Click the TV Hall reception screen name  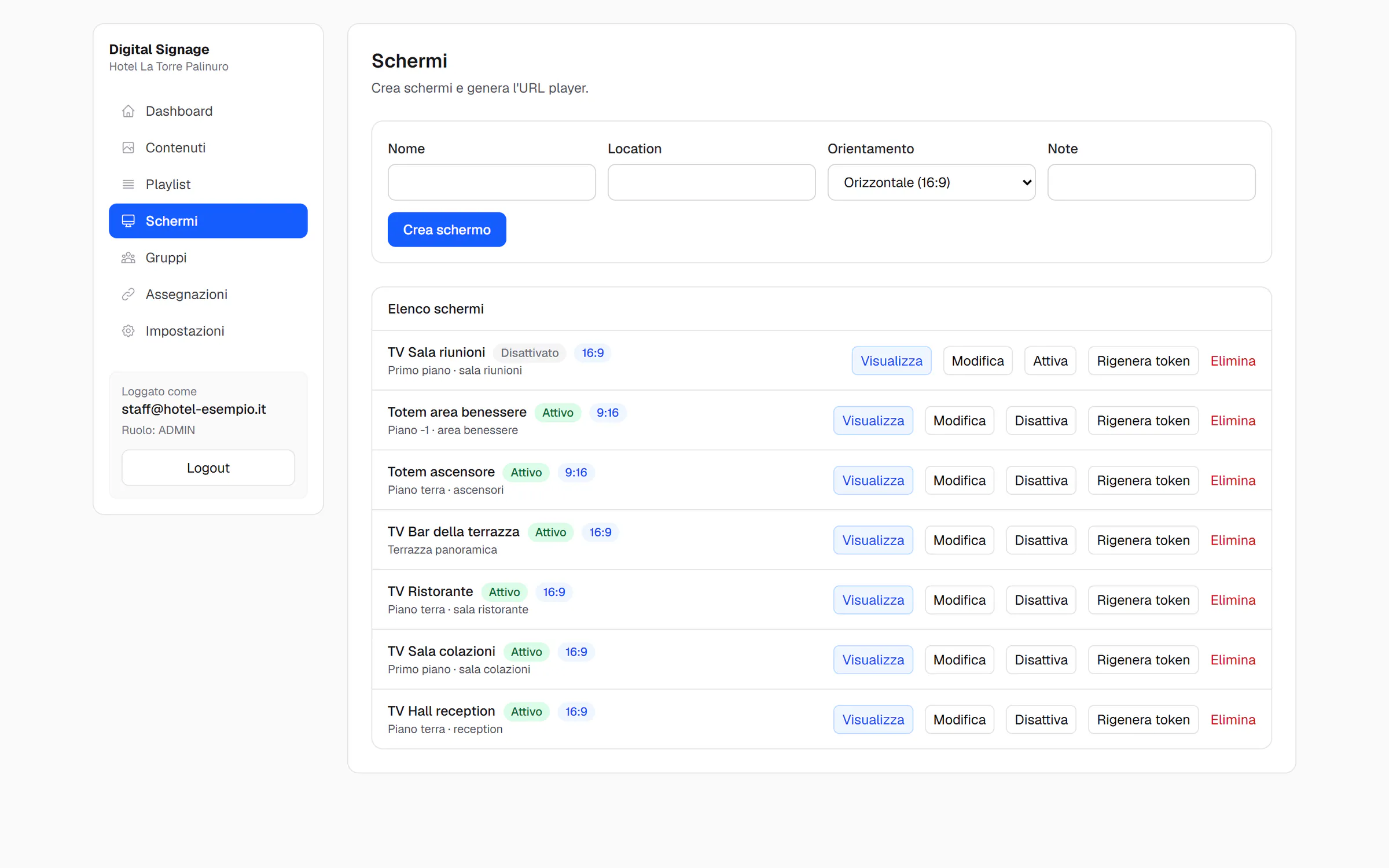coord(441,711)
